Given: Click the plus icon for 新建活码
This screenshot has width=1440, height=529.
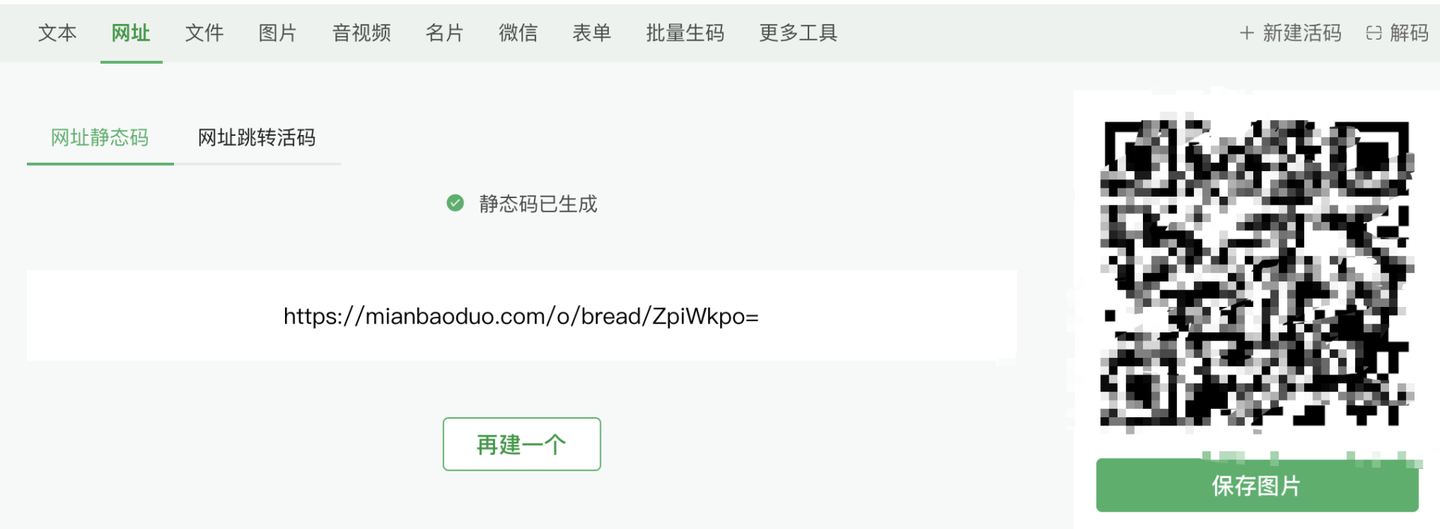Looking at the screenshot, I should pyautogui.click(x=1246, y=33).
